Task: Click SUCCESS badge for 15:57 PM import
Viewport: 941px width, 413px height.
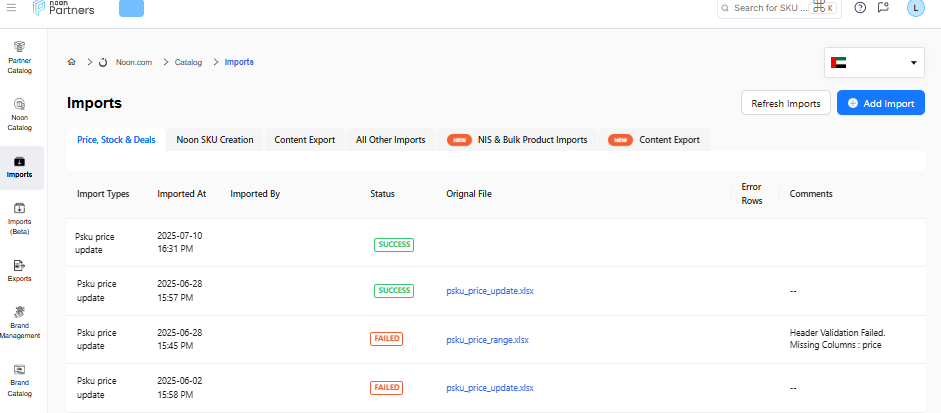Action: tap(394, 291)
